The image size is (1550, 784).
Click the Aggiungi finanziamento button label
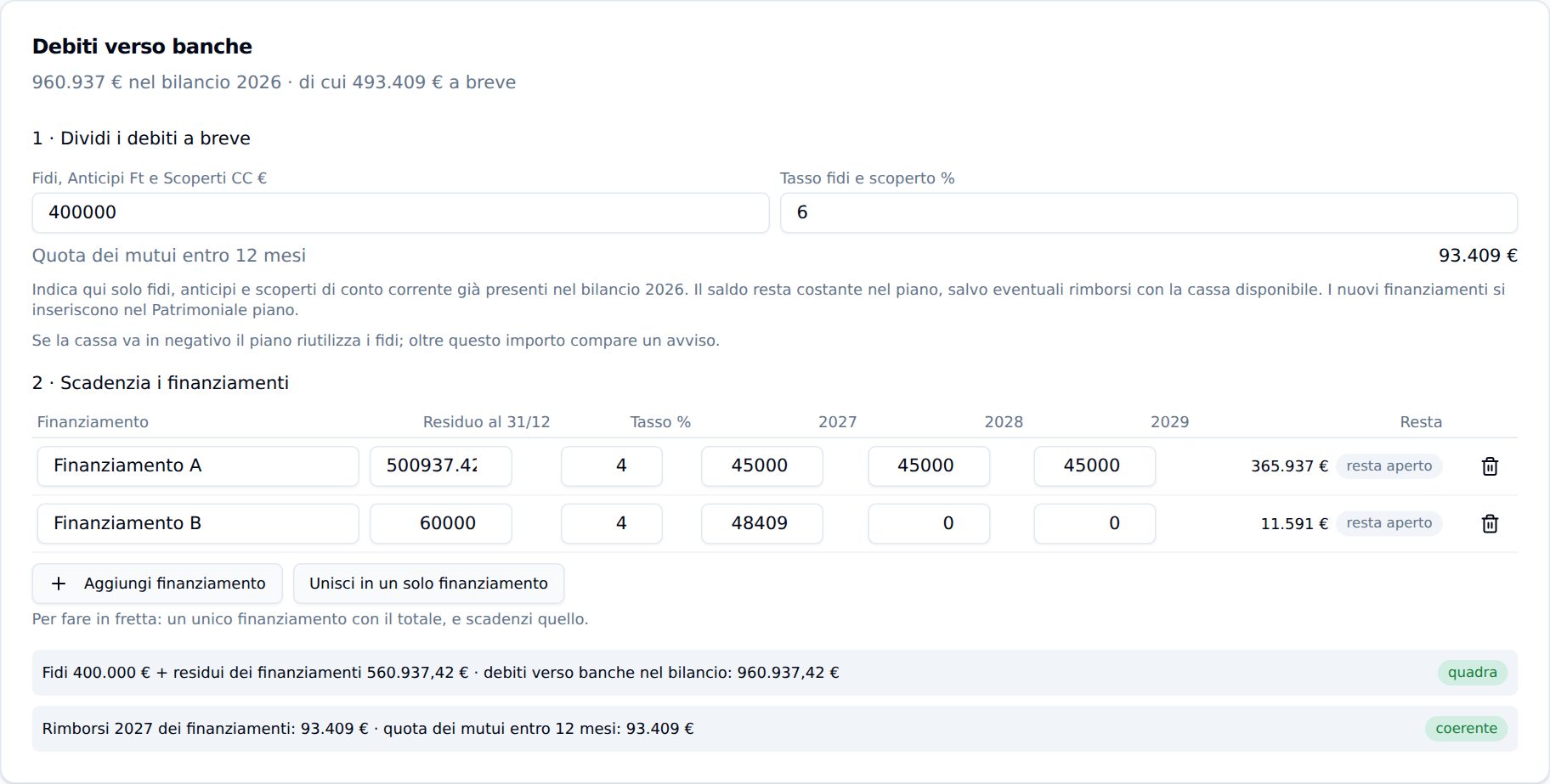click(x=175, y=584)
